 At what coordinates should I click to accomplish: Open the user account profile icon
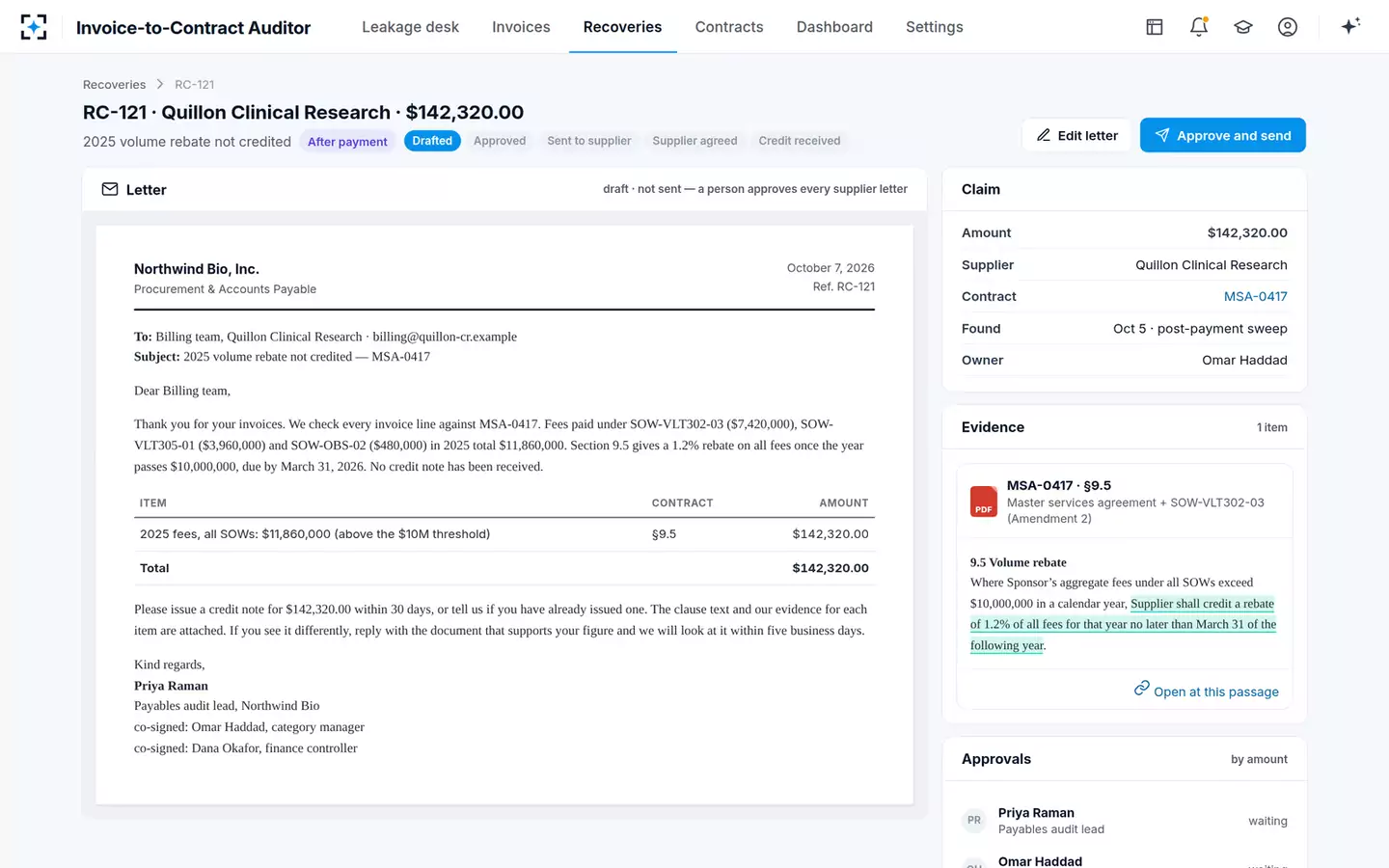tap(1288, 27)
